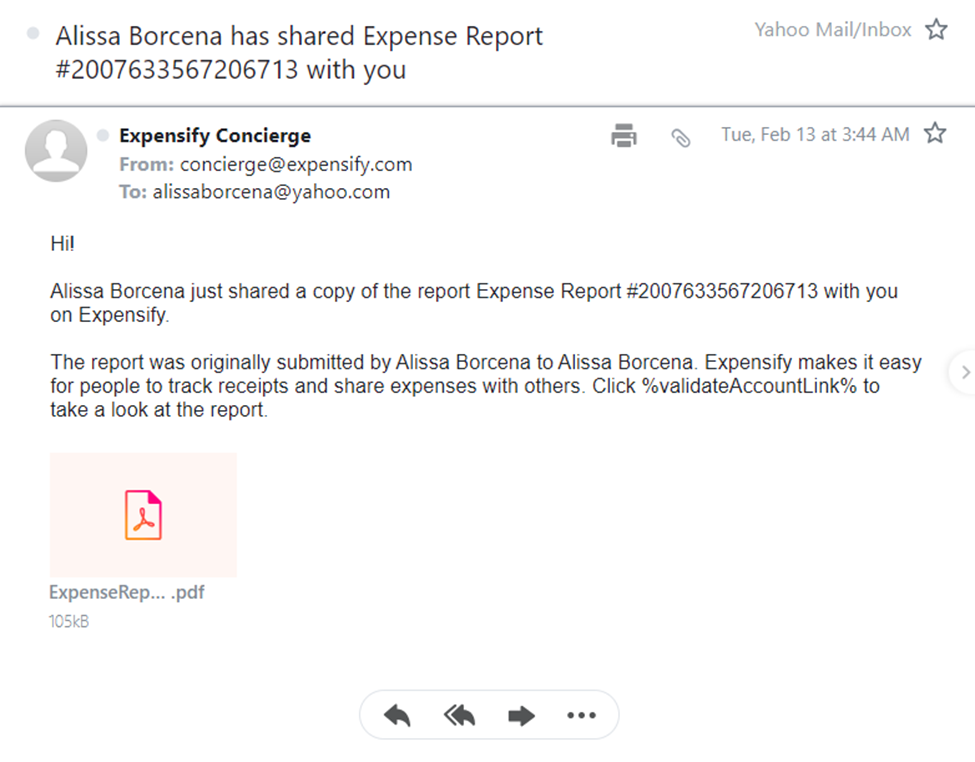Click the alissaborcena@yahoo.com recipient address
The image size is (975, 762).
[x=271, y=192]
